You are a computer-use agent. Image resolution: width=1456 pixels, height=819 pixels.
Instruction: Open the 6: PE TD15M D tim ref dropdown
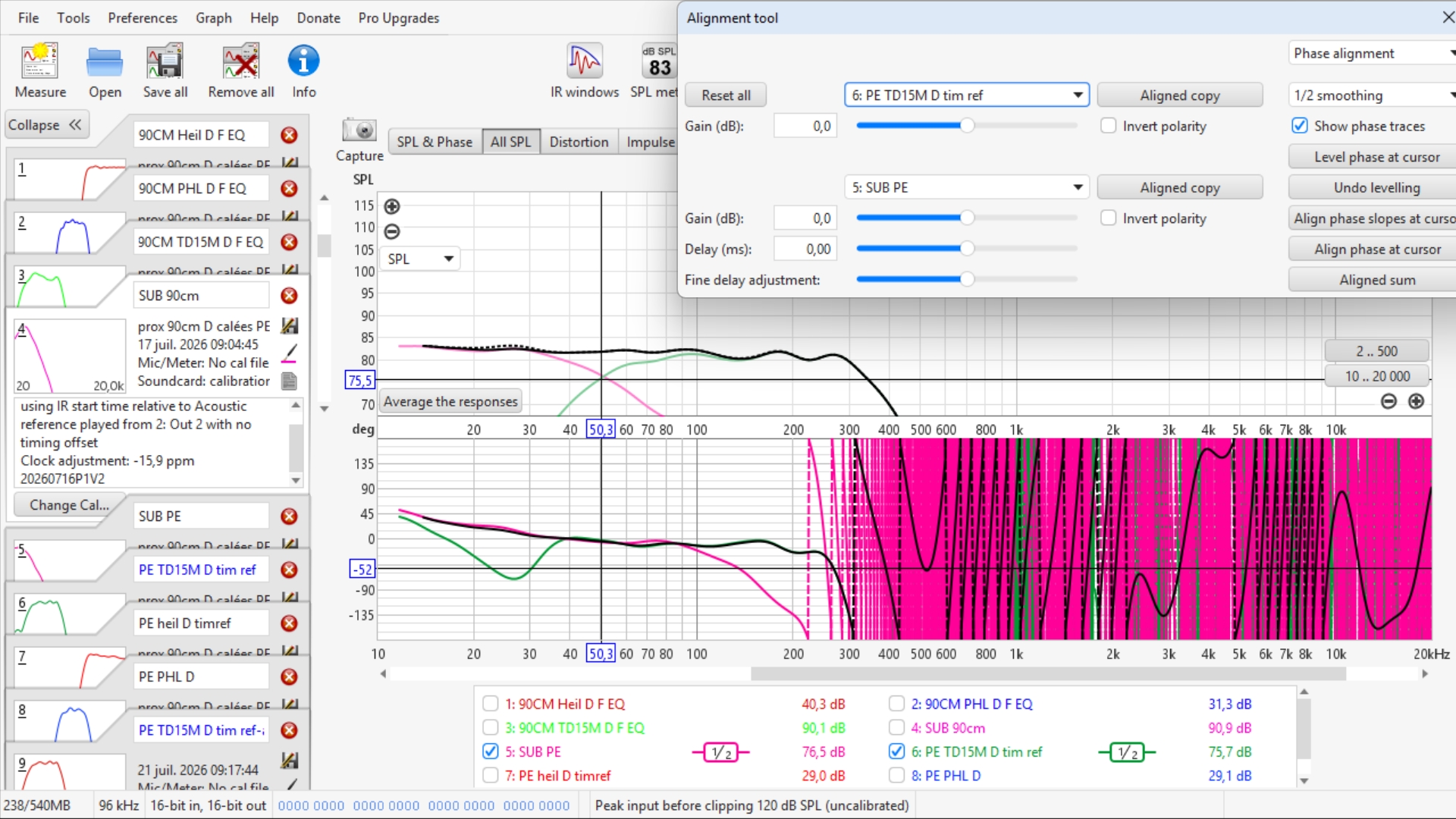click(967, 96)
